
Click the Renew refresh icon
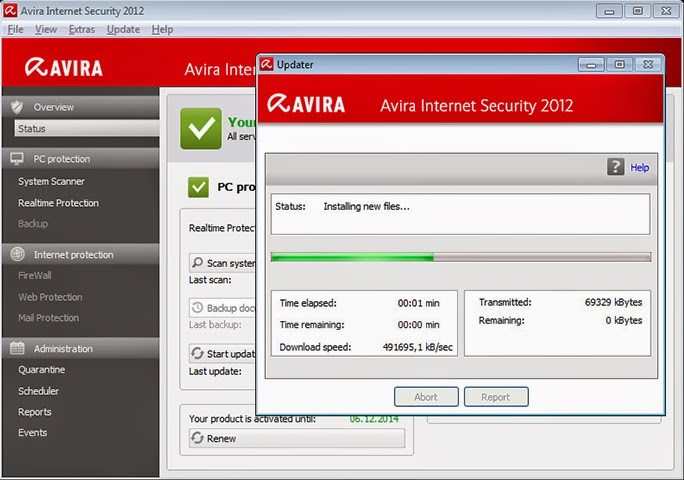(198, 438)
